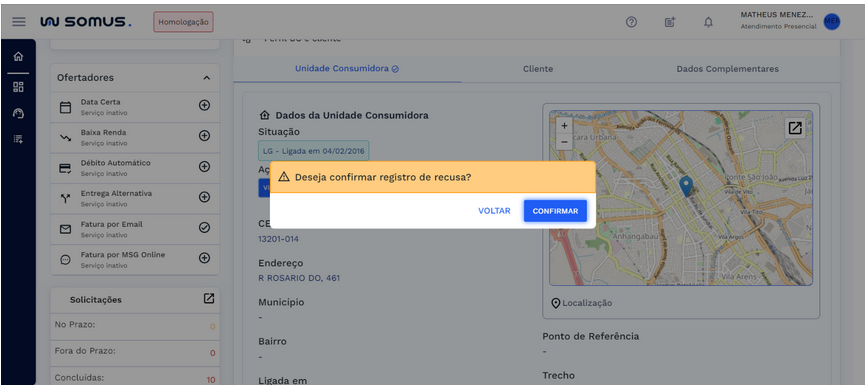Switch to the Cliente tab
Screen dimensions: 865x387
click(x=538, y=69)
